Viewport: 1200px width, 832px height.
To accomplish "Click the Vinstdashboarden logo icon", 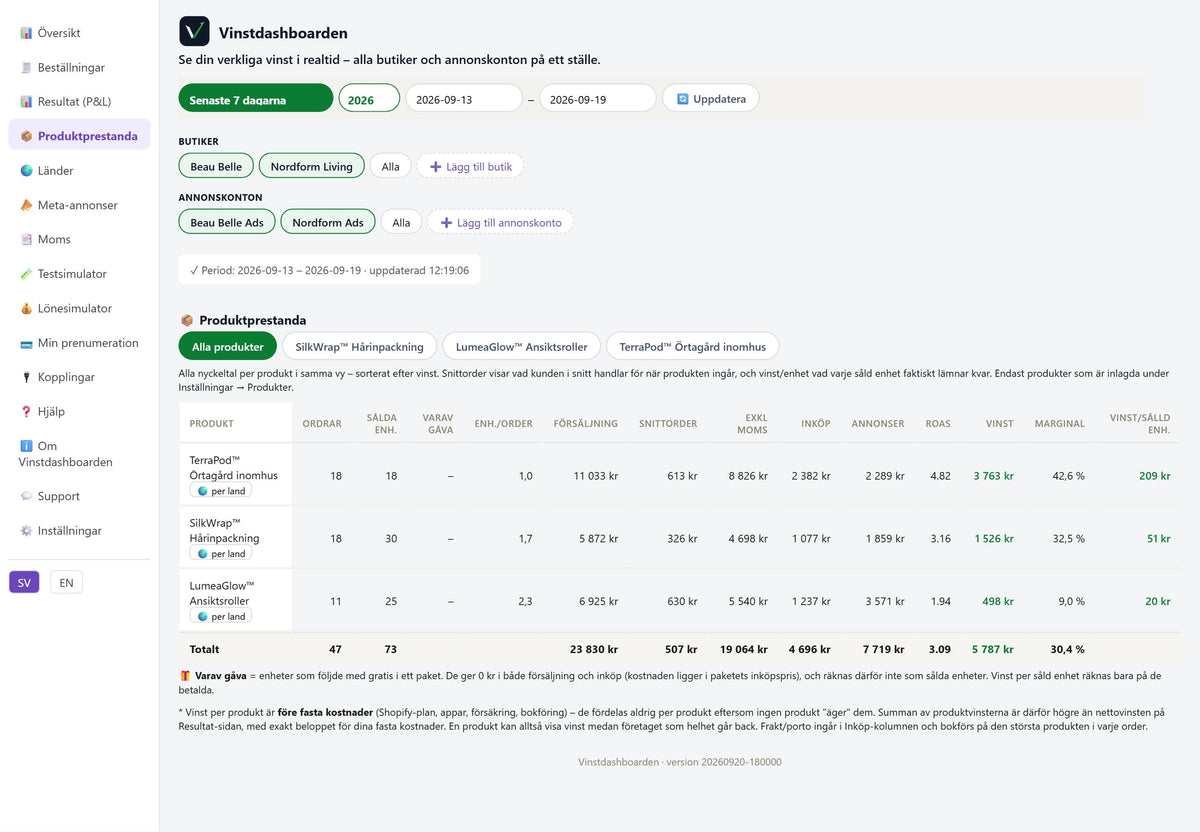I will (x=194, y=31).
